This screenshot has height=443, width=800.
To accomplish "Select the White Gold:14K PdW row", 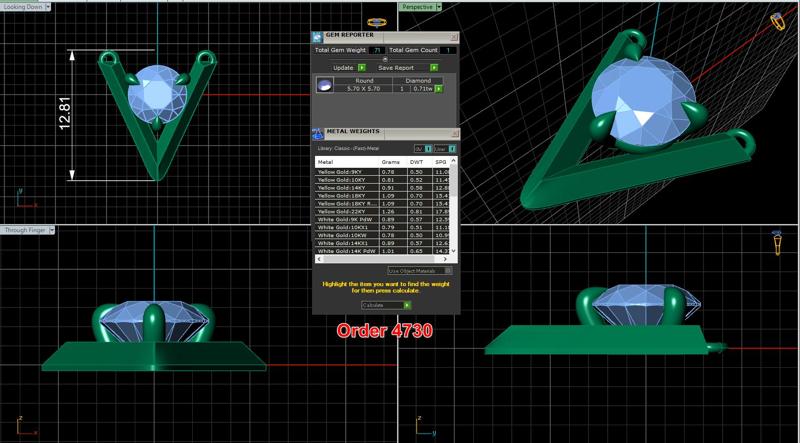I will 382,251.
